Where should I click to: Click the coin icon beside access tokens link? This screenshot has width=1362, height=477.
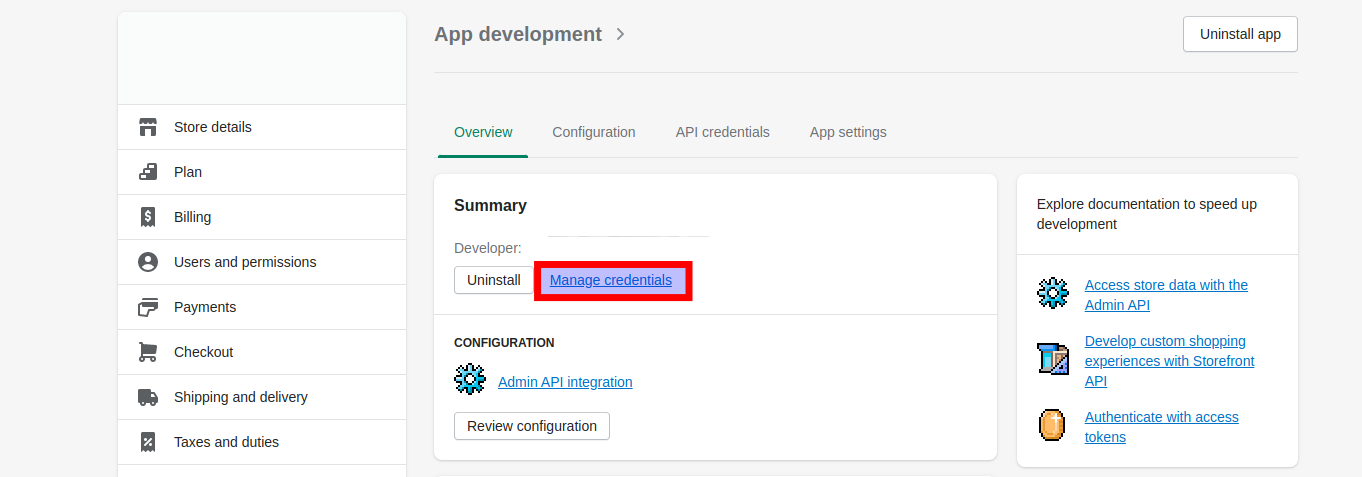pyautogui.click(x=1053, y=425)
